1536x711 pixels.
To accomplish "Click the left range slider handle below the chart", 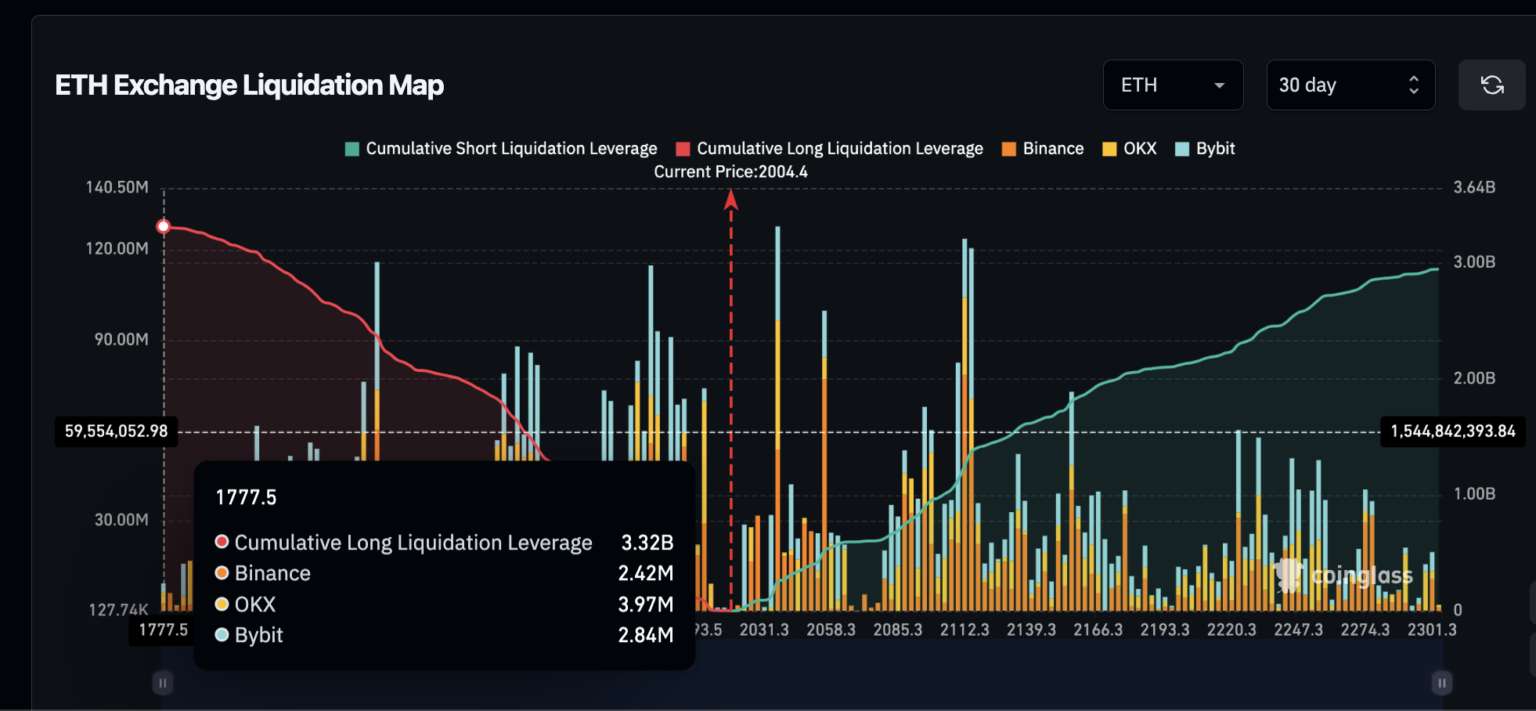I will tap(162, 682).
